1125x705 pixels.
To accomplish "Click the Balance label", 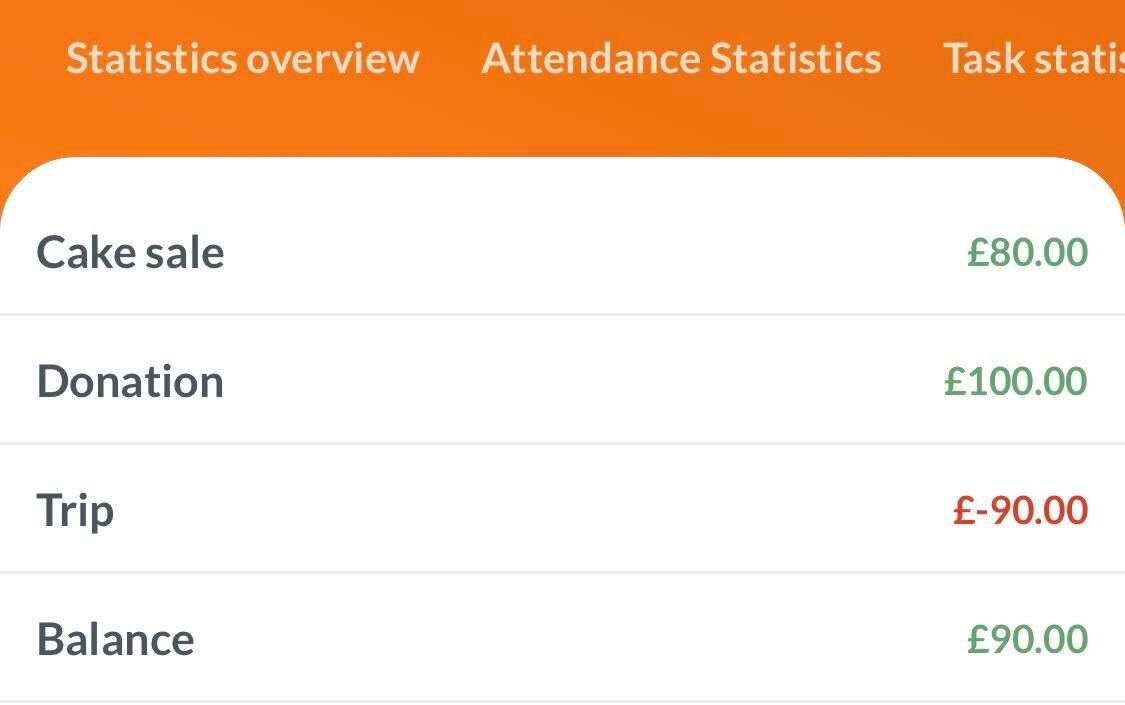I will click(x=115, y=639).
